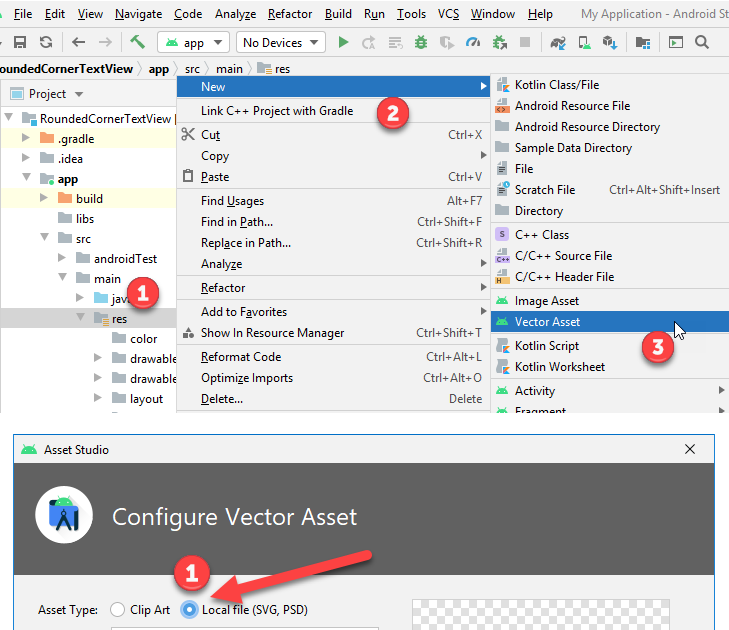
Task: Click the green Debug bug icon
Action: 421,42
